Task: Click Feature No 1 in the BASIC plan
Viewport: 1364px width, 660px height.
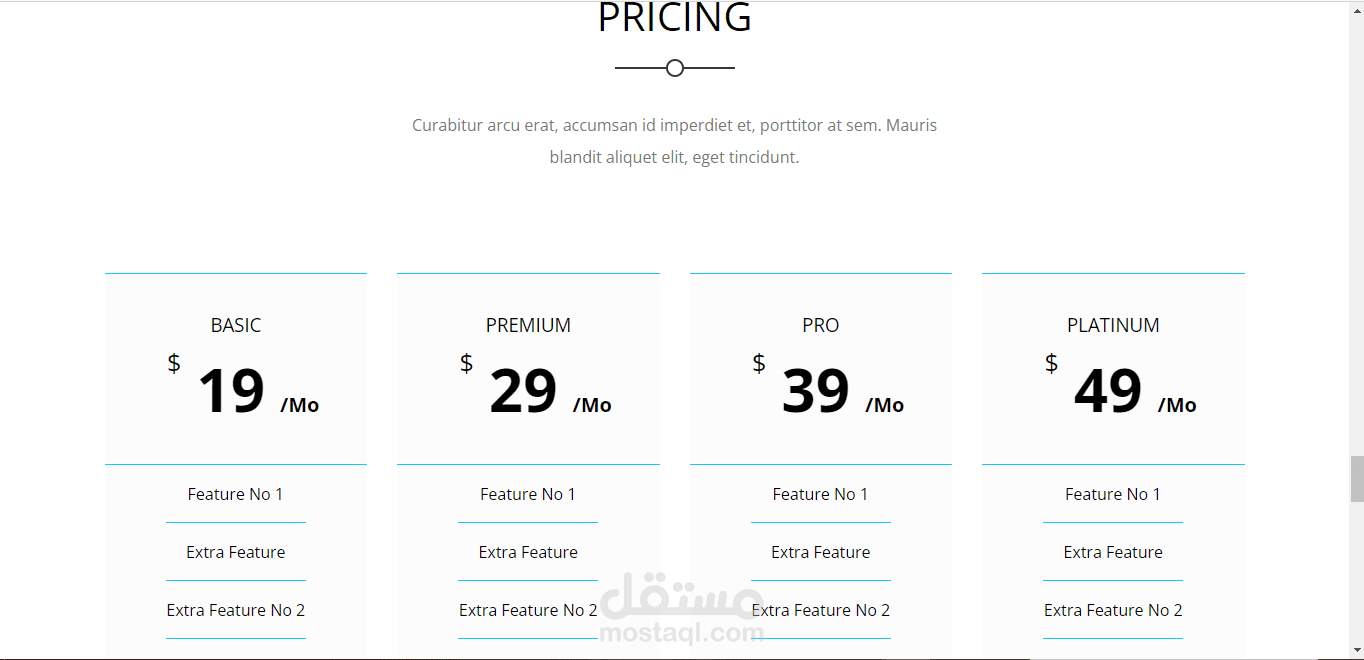Action: point(236,494)
